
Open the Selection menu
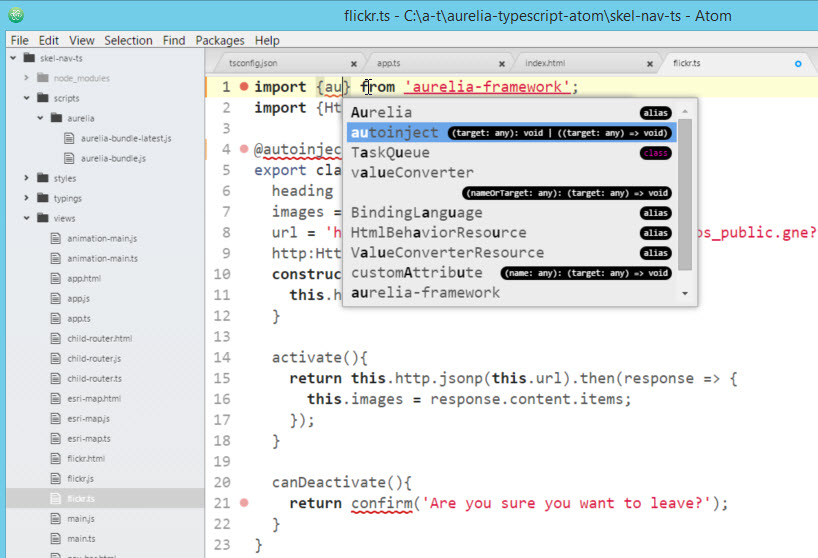click(x=128, y=40)
